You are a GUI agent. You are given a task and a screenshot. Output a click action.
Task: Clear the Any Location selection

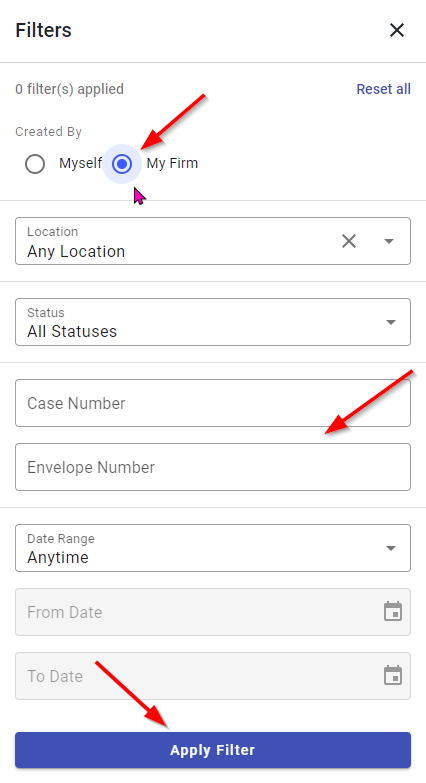pos(349,241)
